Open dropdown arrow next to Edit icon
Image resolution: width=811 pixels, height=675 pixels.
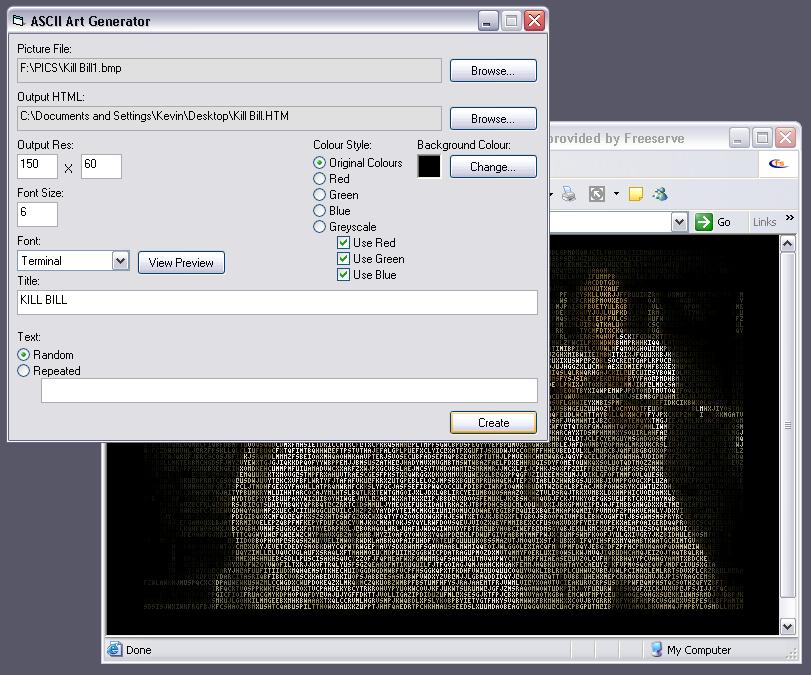616,194
